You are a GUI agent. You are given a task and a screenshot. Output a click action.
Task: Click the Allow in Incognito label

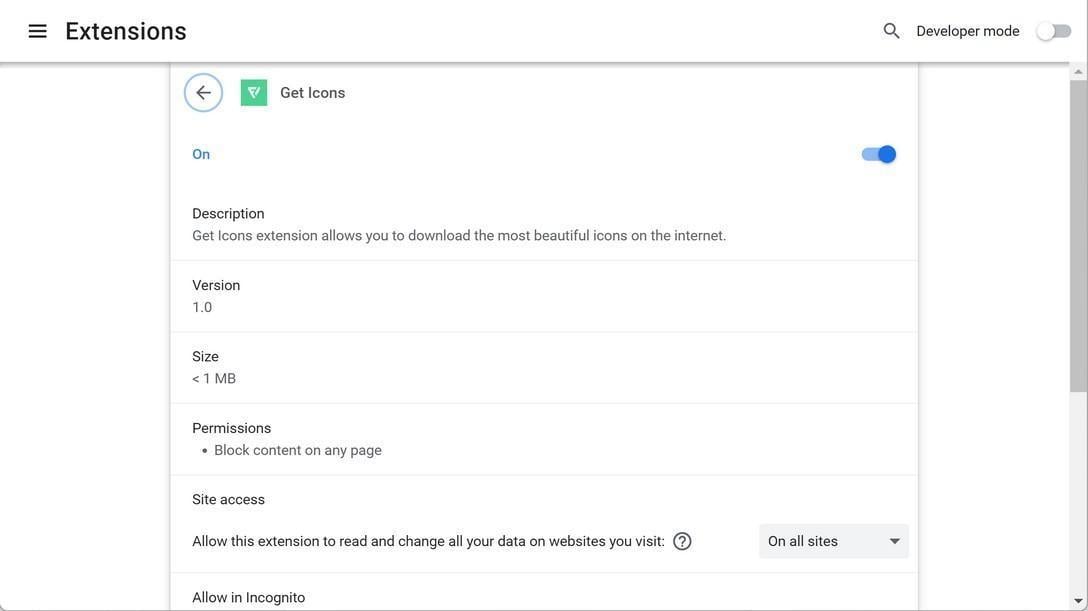[x=248, y=597]
